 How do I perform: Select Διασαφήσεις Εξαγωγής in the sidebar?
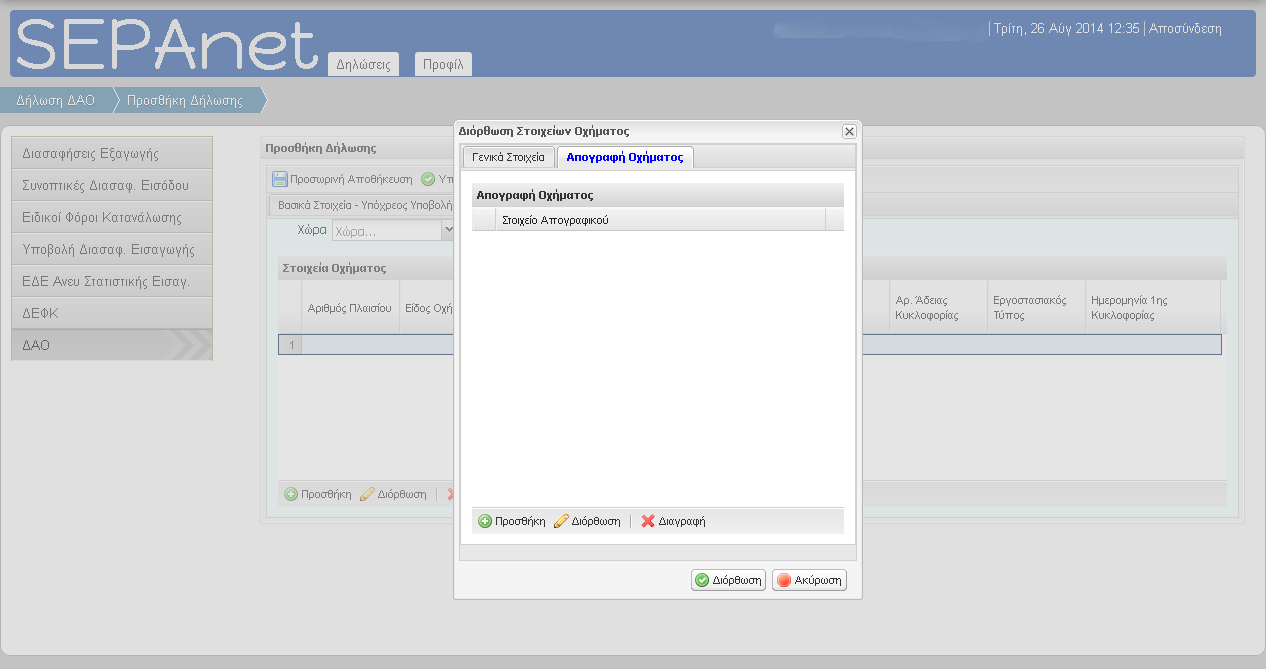(112, 153)
